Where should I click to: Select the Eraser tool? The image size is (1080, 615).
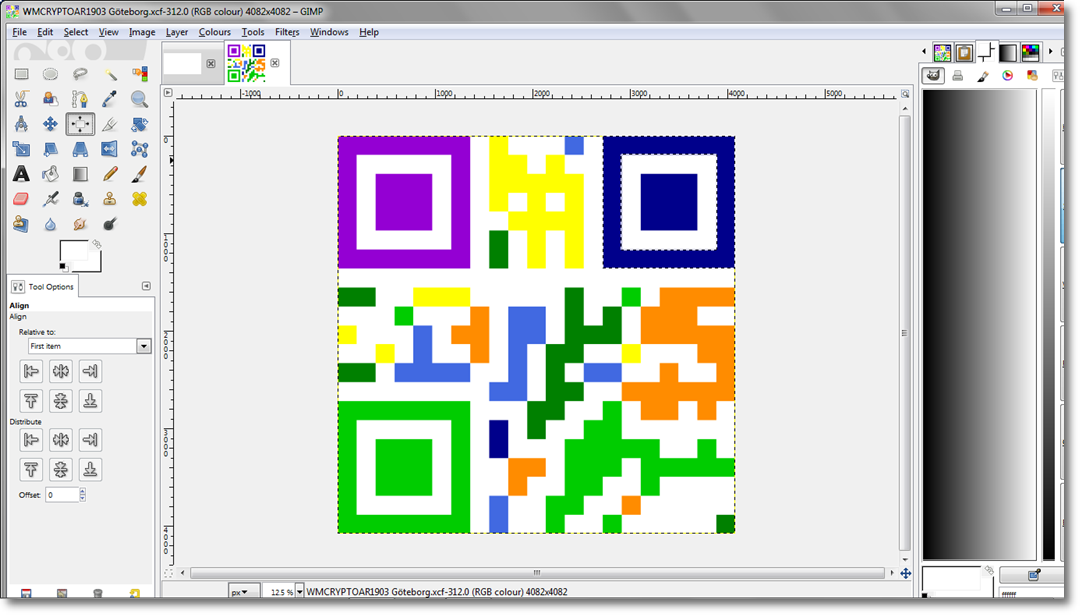(21, 199)
